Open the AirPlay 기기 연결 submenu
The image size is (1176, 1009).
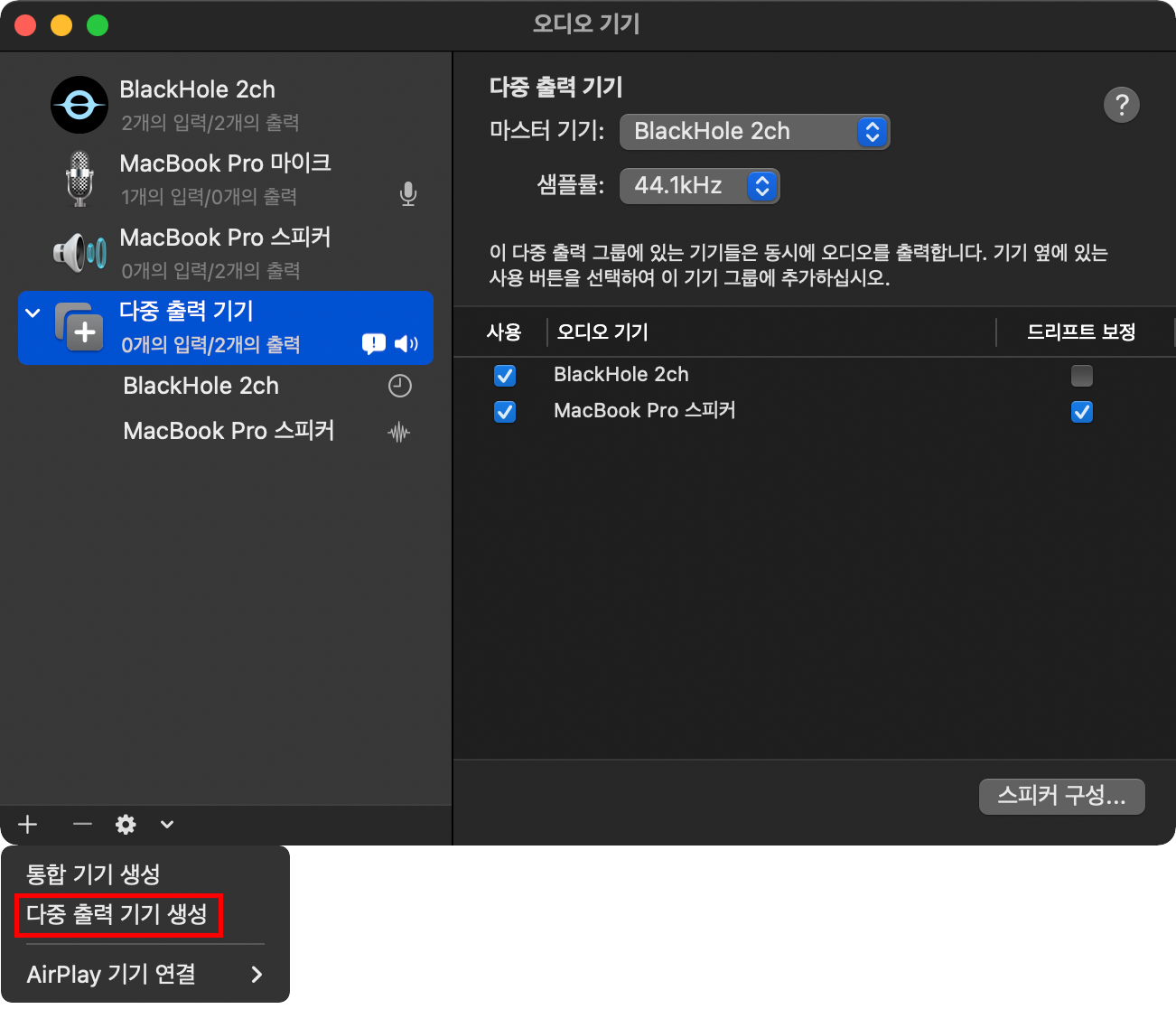click(x=145, y=974)
